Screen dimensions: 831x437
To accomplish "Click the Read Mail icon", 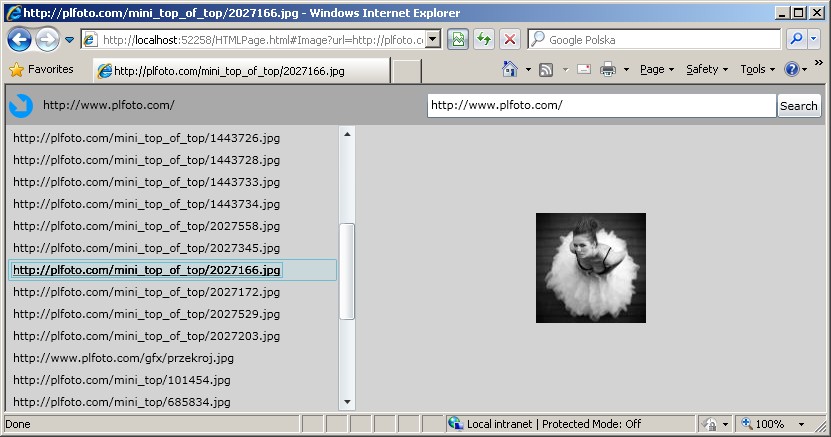I will pyautogui.click(x=584, y=69).
